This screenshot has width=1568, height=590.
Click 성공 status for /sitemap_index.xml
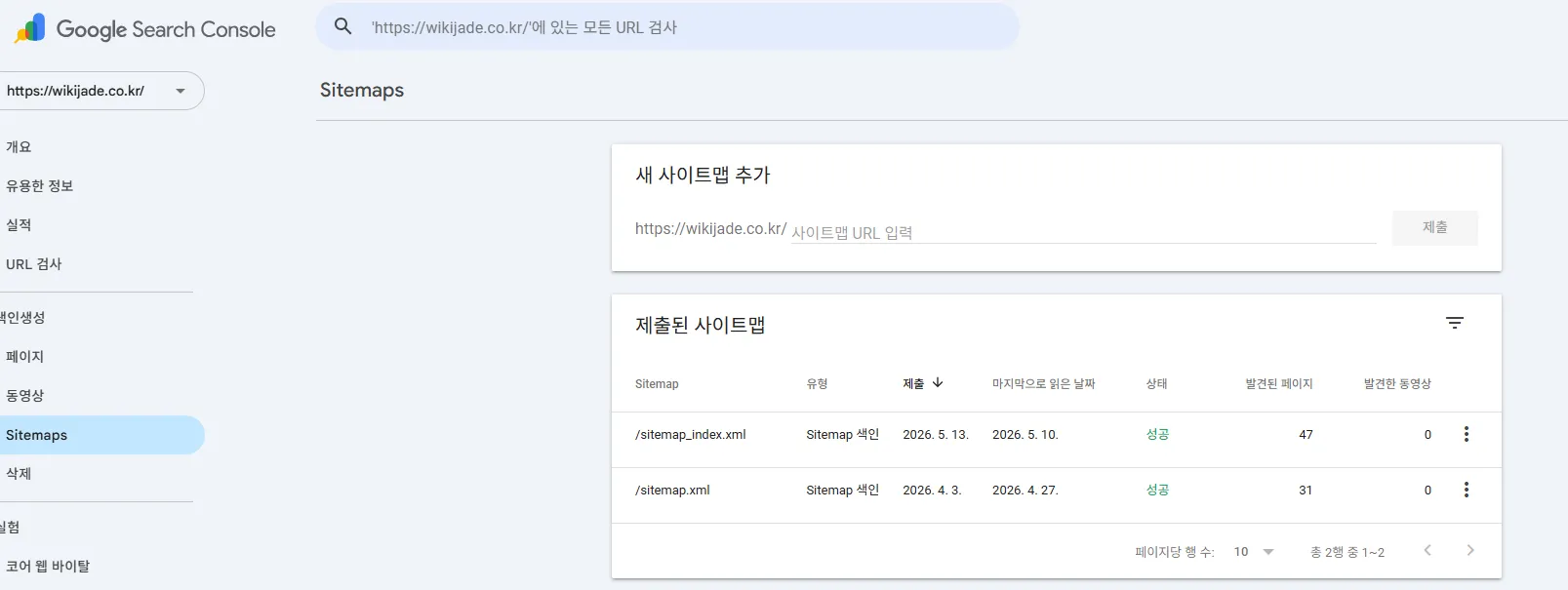(1157, 435)
